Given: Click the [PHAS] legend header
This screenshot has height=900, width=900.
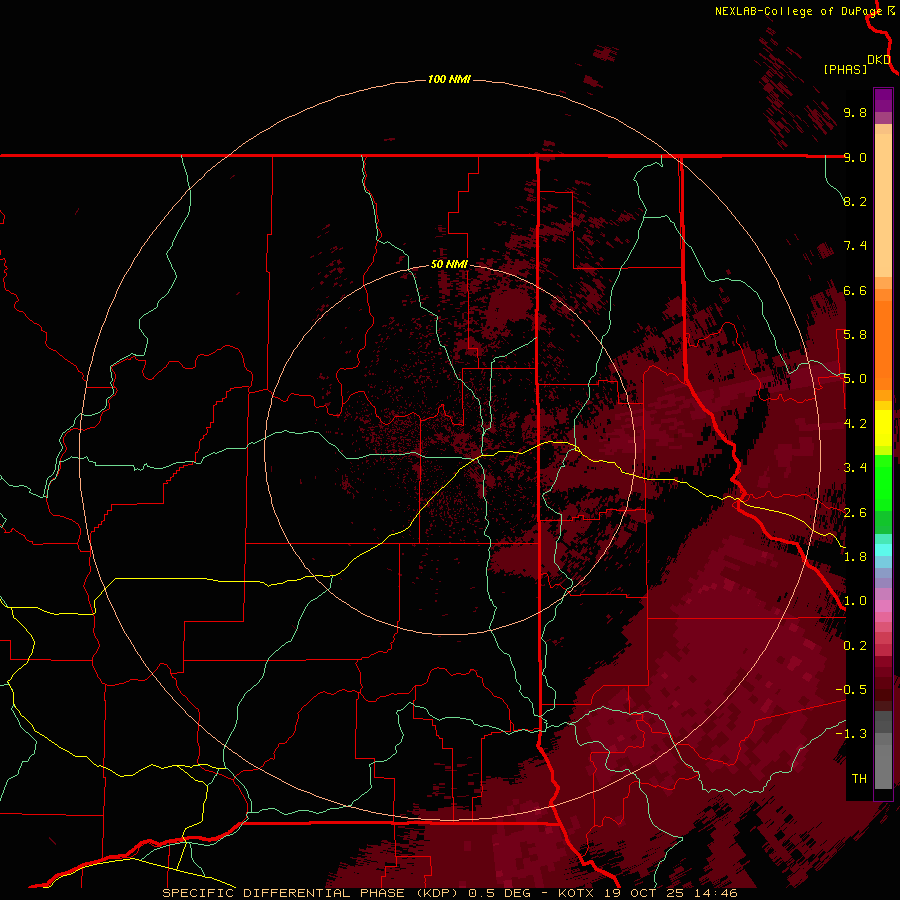Looking at the screenshot, I should [845, 69].
